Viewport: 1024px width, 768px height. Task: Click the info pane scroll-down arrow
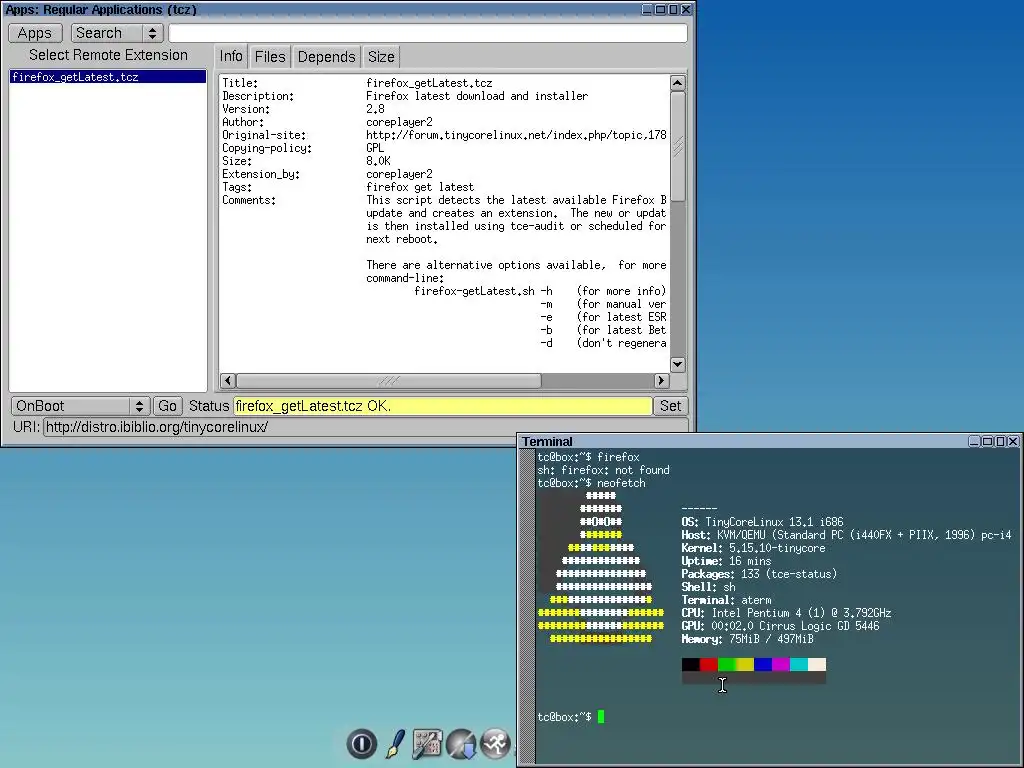pos(678,364)
